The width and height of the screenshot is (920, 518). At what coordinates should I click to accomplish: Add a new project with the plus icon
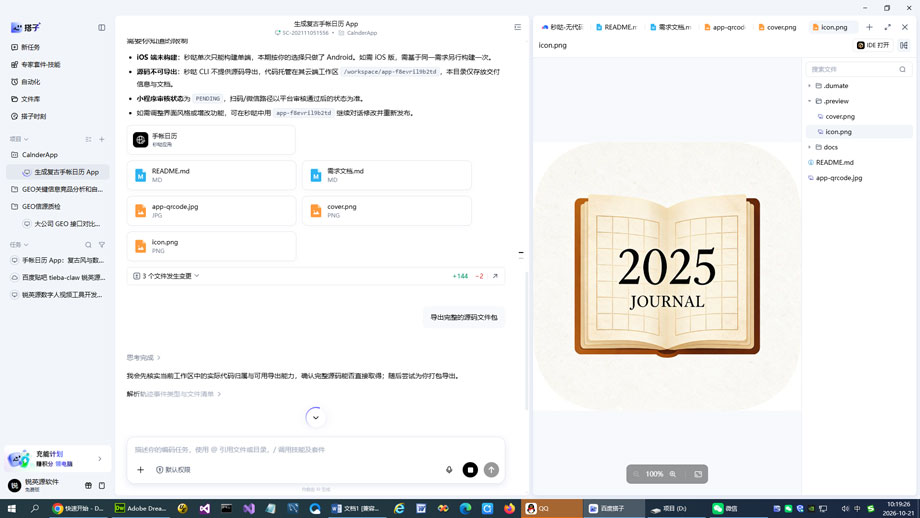click(x=102, y=139)
